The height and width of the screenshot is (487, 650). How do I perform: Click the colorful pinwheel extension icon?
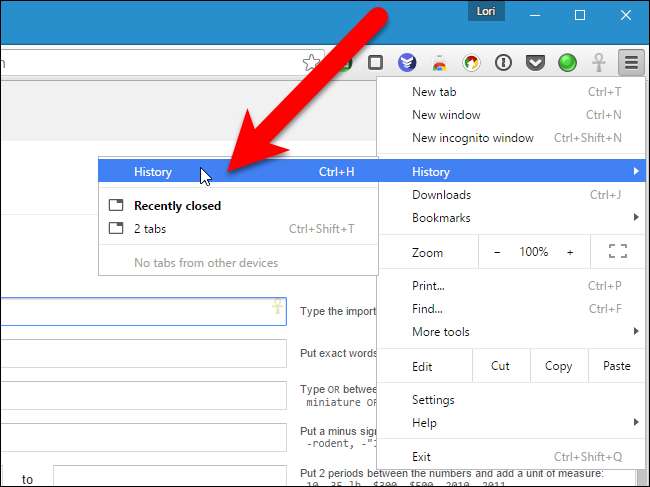[471, 63]
